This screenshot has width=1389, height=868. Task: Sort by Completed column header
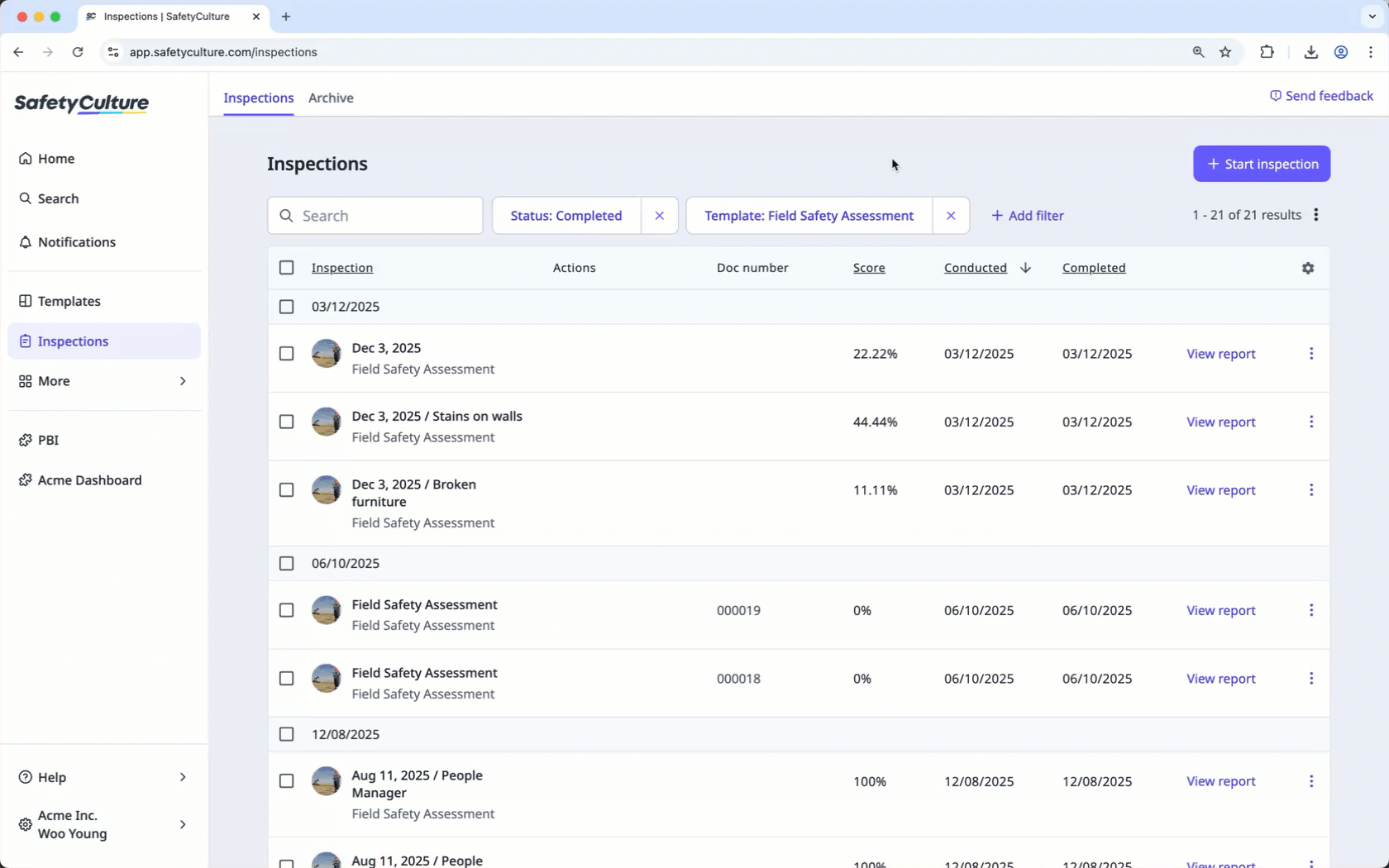click(x=1094, y=268)
